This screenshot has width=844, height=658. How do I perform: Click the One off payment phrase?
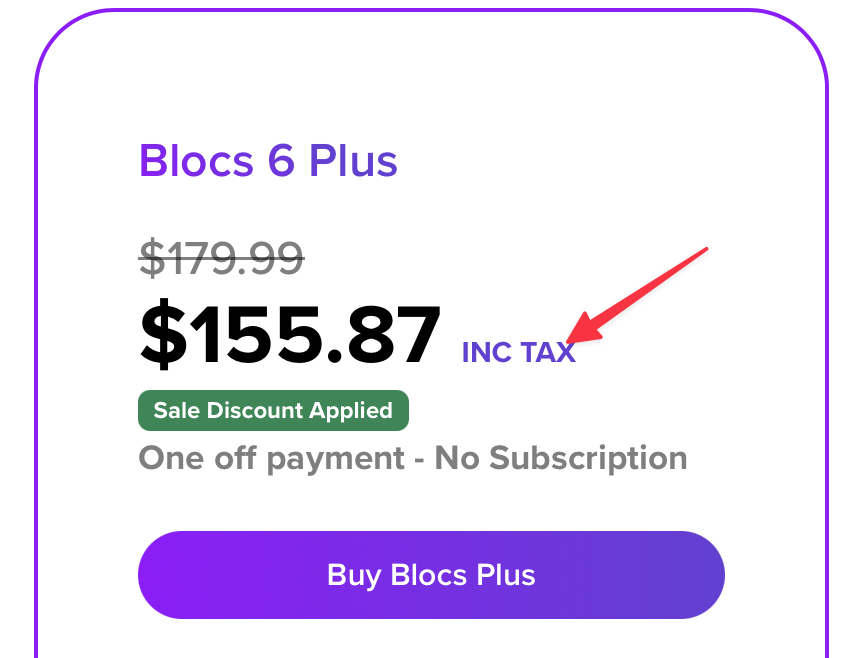coord(271,458)
